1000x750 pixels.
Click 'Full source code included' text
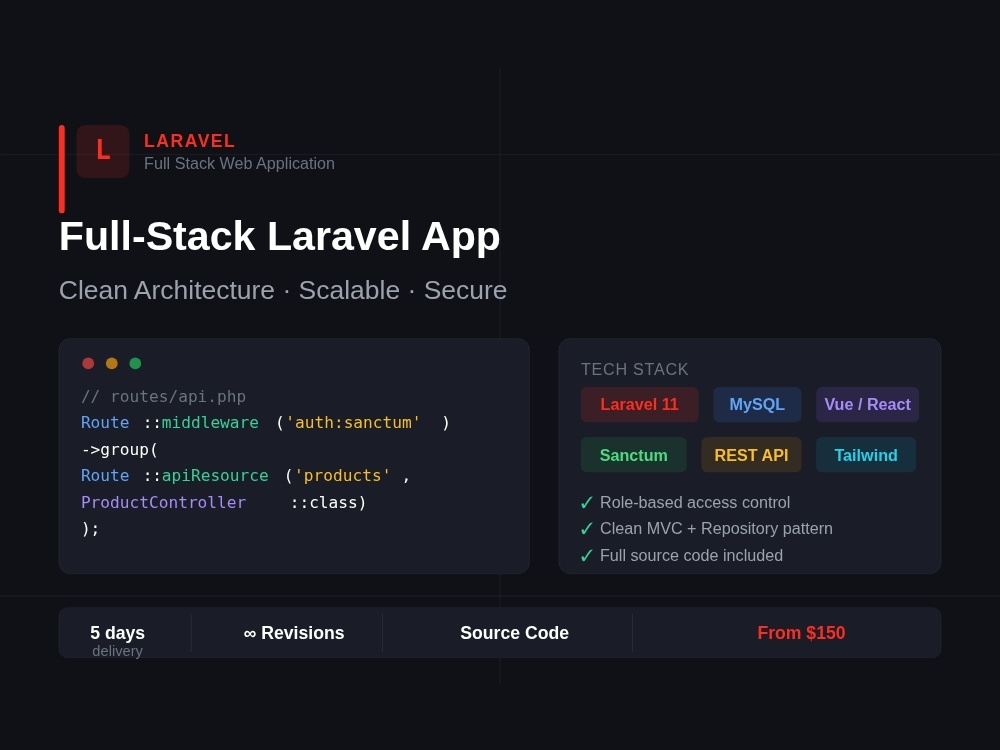point(691,555)
